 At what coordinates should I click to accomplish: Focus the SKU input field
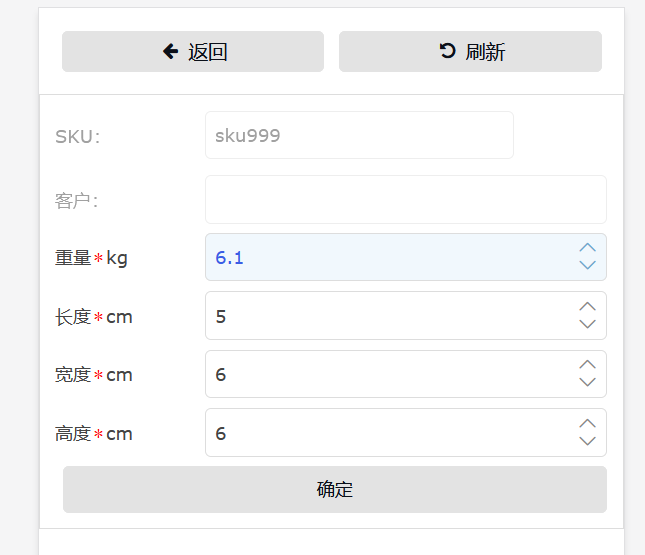(359, 135)
